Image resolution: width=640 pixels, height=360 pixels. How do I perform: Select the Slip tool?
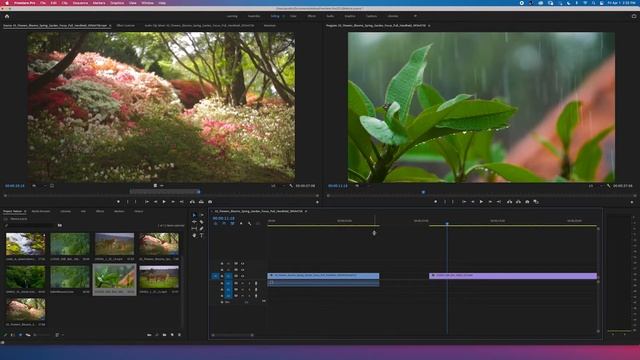pos(194,229)
